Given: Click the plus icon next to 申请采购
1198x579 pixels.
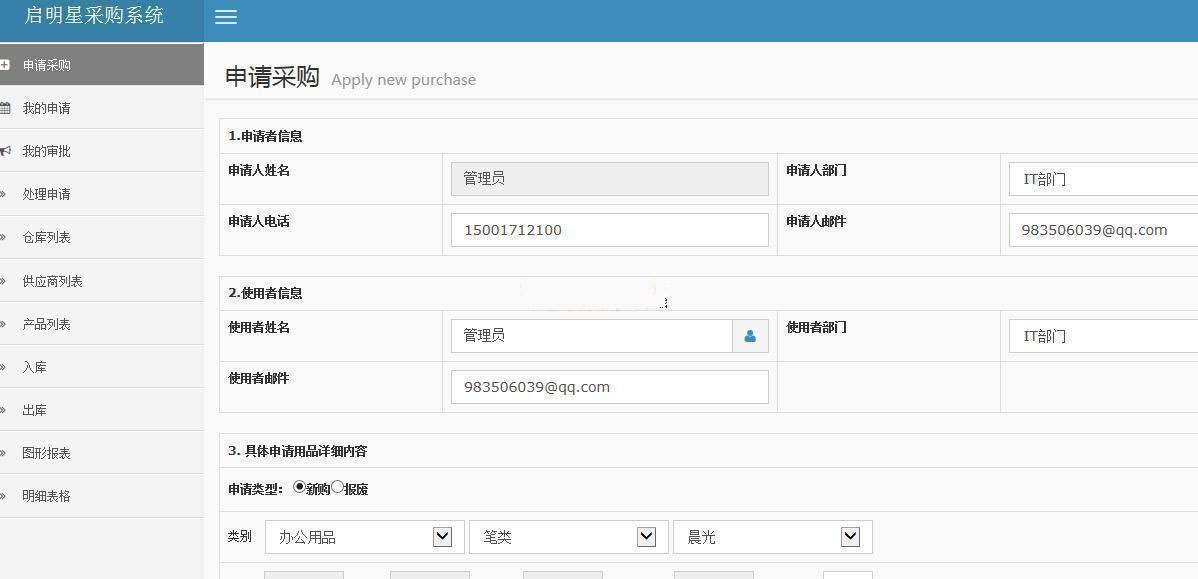Looking at the screenshot, I should (x=5, y=65).
